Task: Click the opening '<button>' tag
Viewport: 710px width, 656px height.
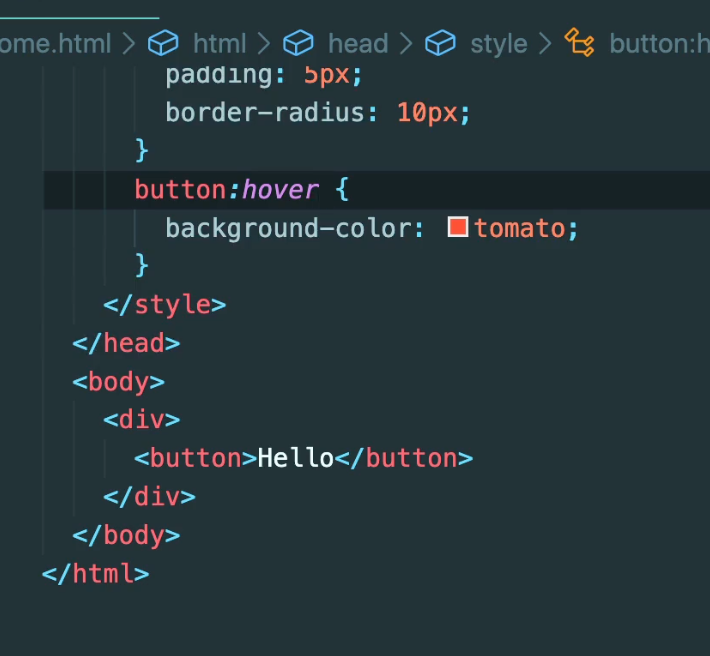Action: tap(196, 458)
